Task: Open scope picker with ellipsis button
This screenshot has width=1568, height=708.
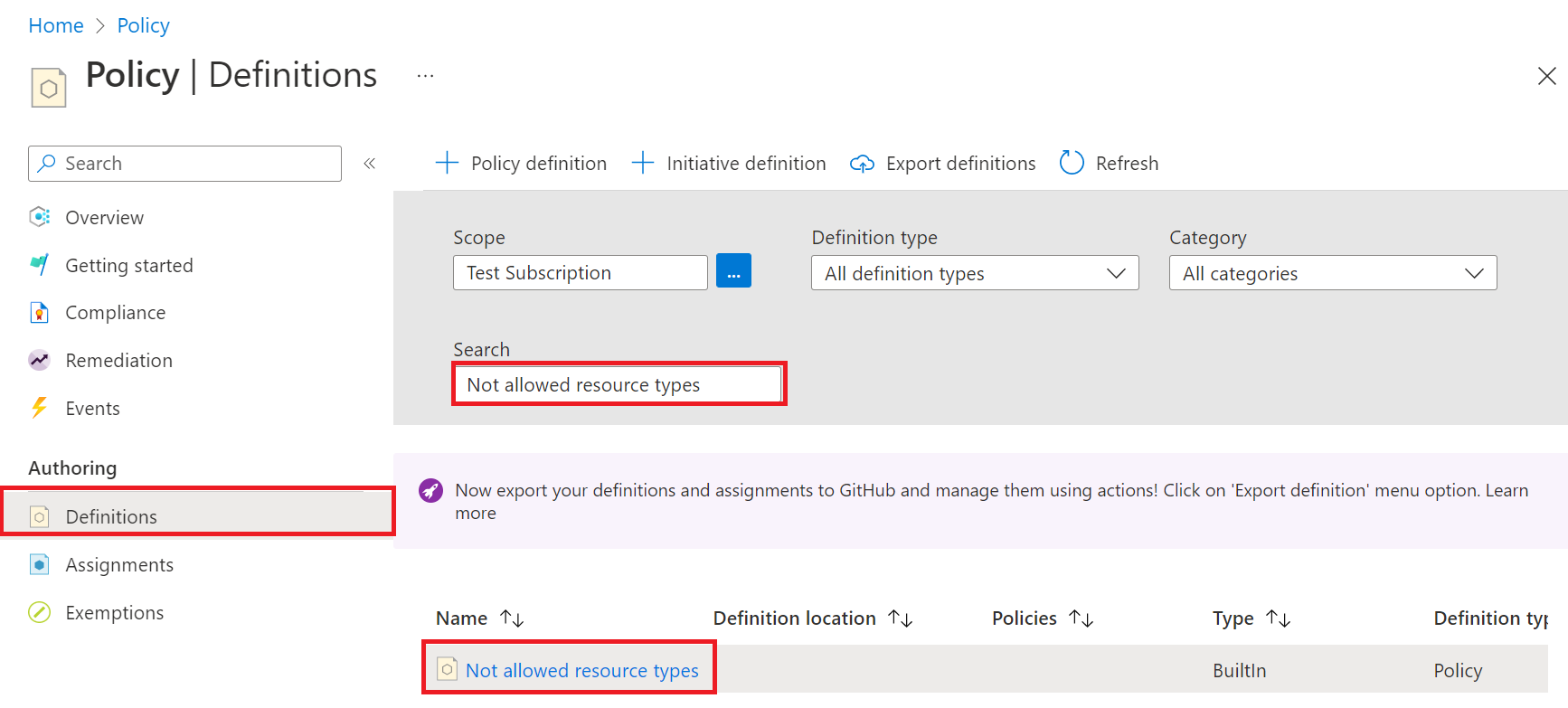Action: pos(733,271)
